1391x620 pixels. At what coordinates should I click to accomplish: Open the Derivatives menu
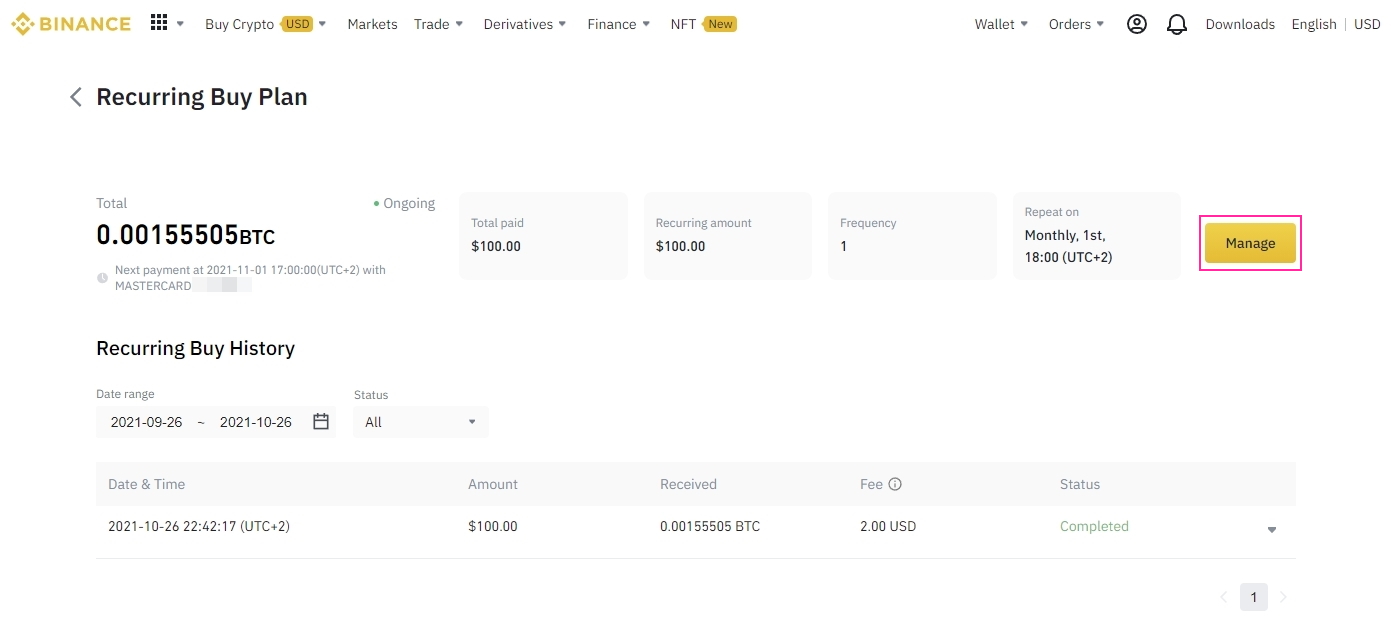coord(524,24)
